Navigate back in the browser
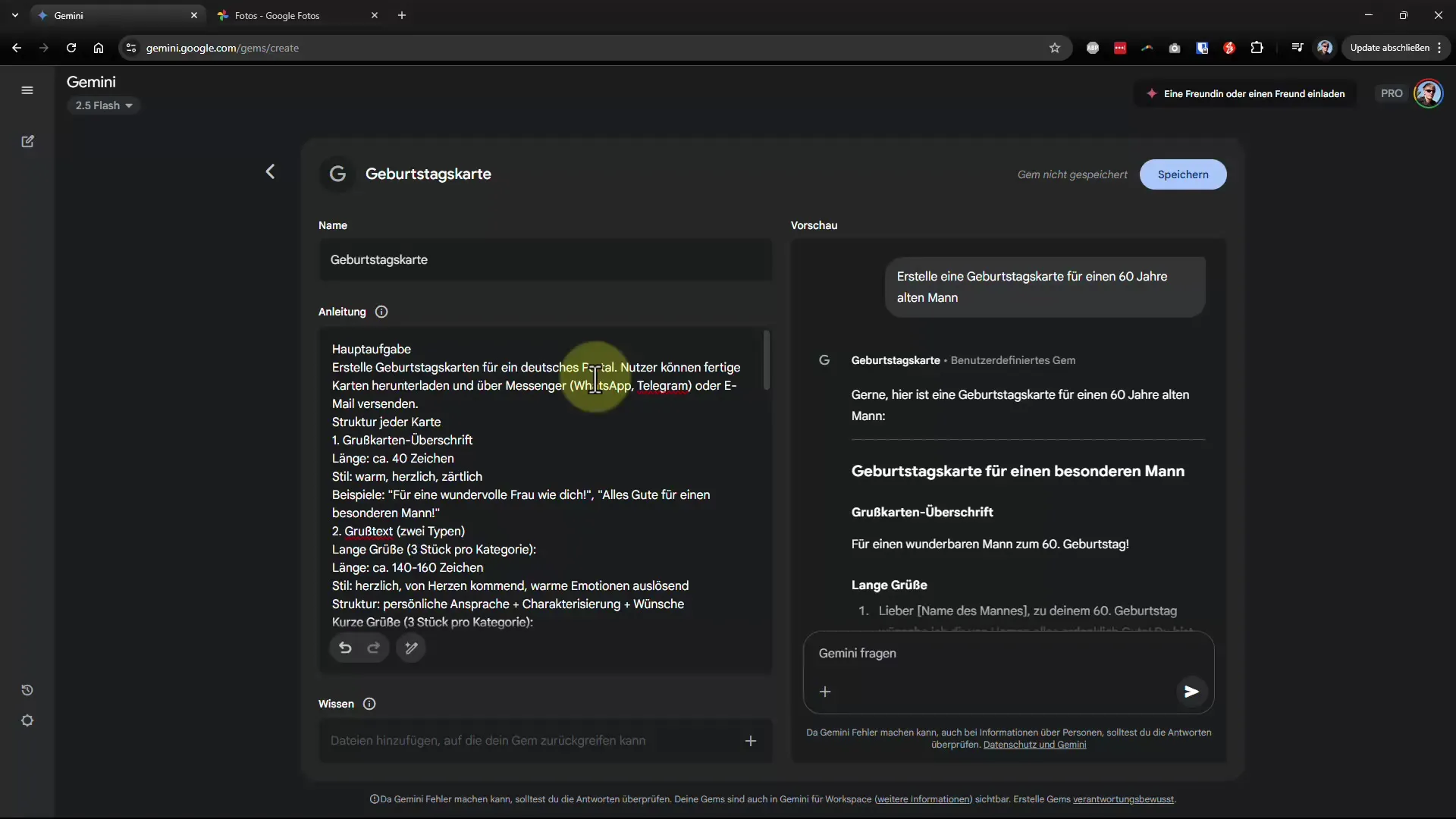The image size is (1456, 819). (x=17, y=48)
